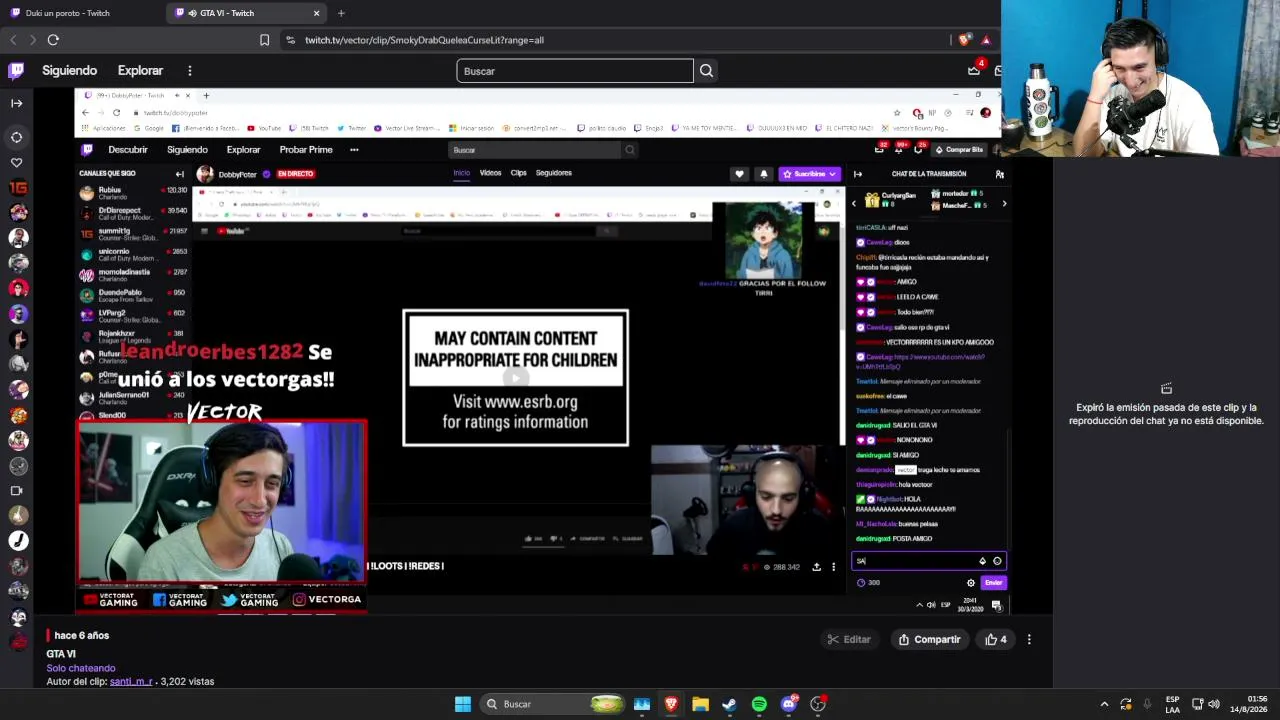Viewport: 1280px width, 720px height.
Task: Click the heart icon in the sidebar
Action: coord(17,162)
